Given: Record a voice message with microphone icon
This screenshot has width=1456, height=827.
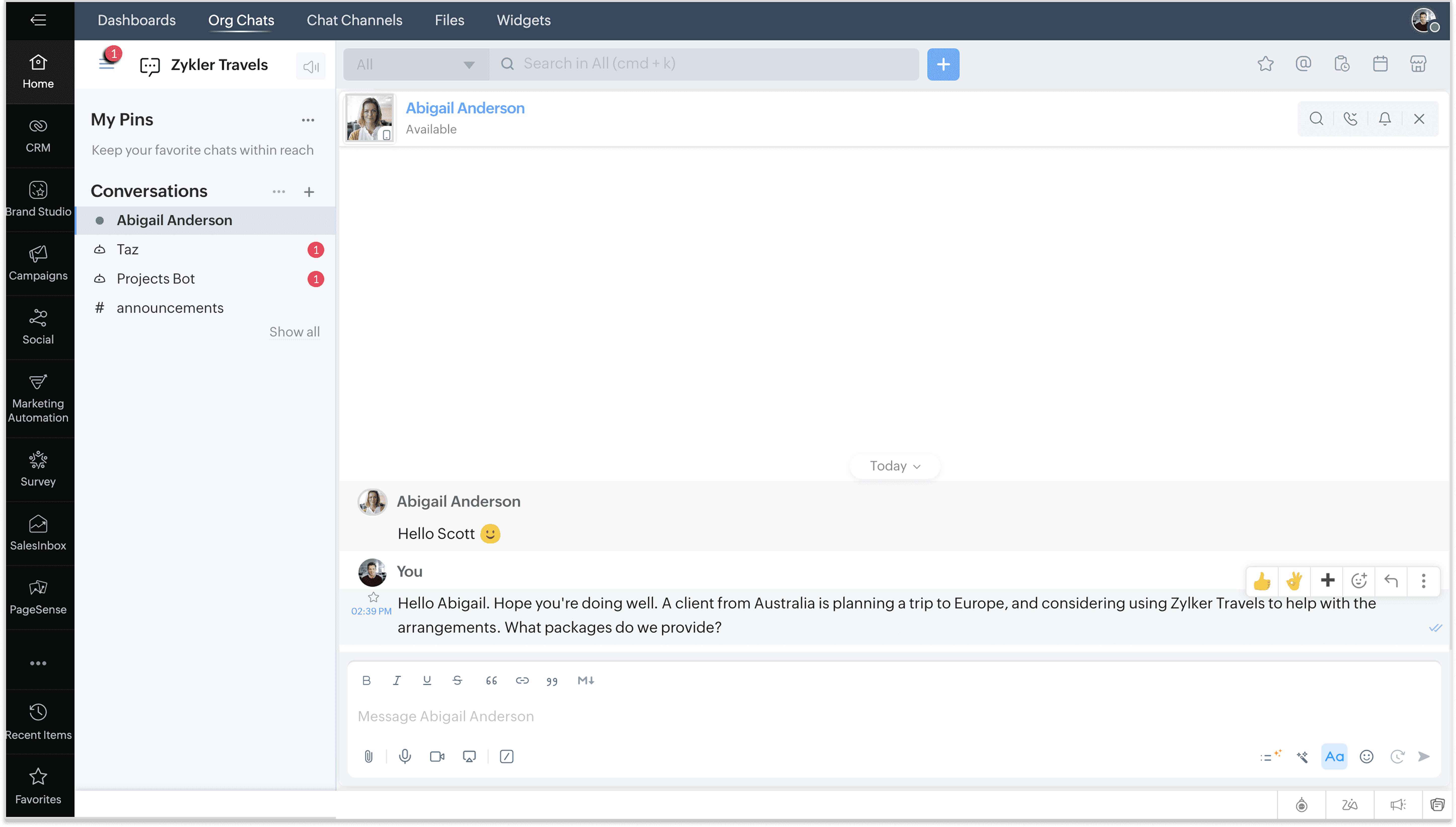Looking at the screenshot, I should [x=405, y=756].
